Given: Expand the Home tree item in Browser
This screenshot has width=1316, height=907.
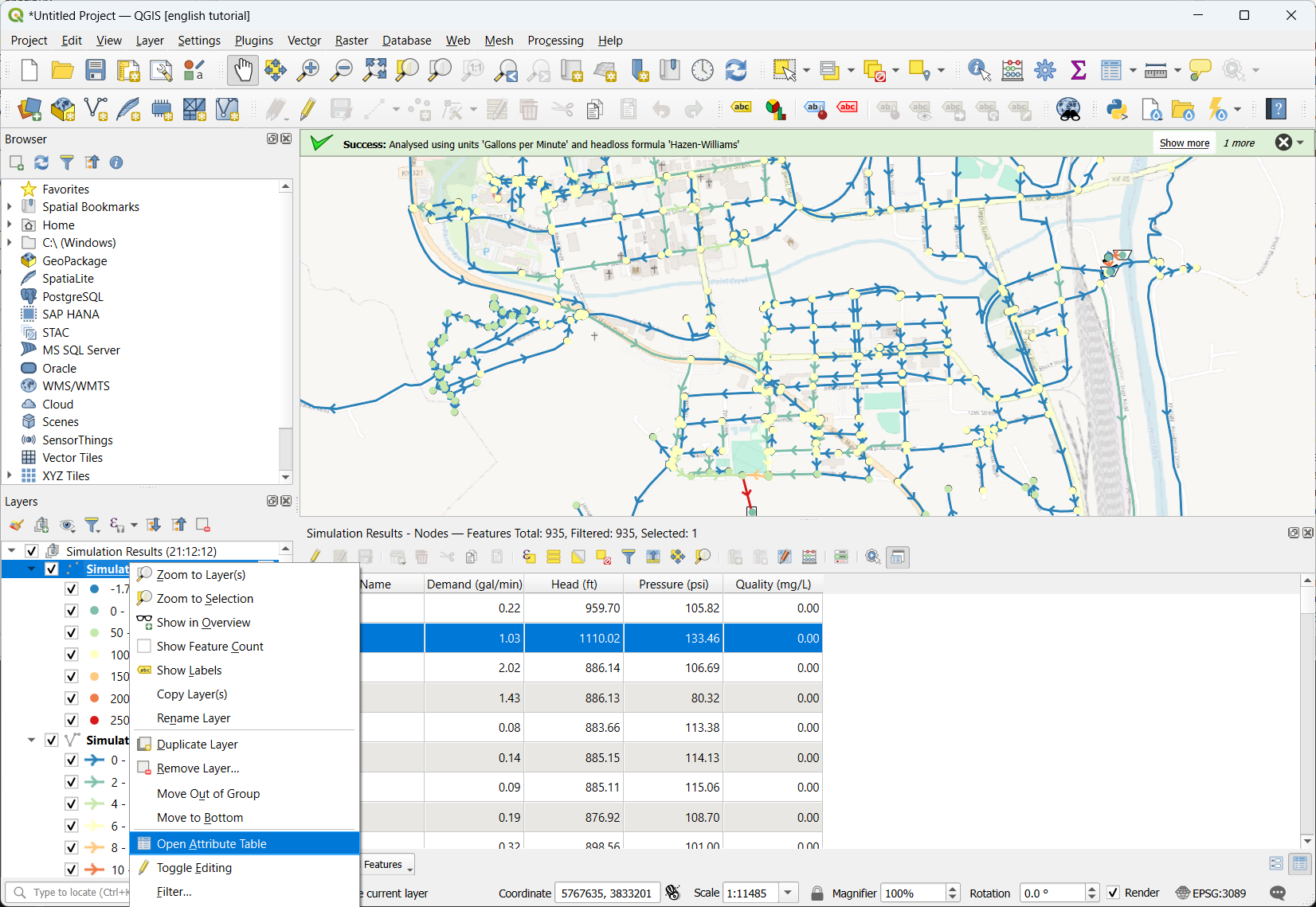Looking at the screenshot, I should coord(10,225).
